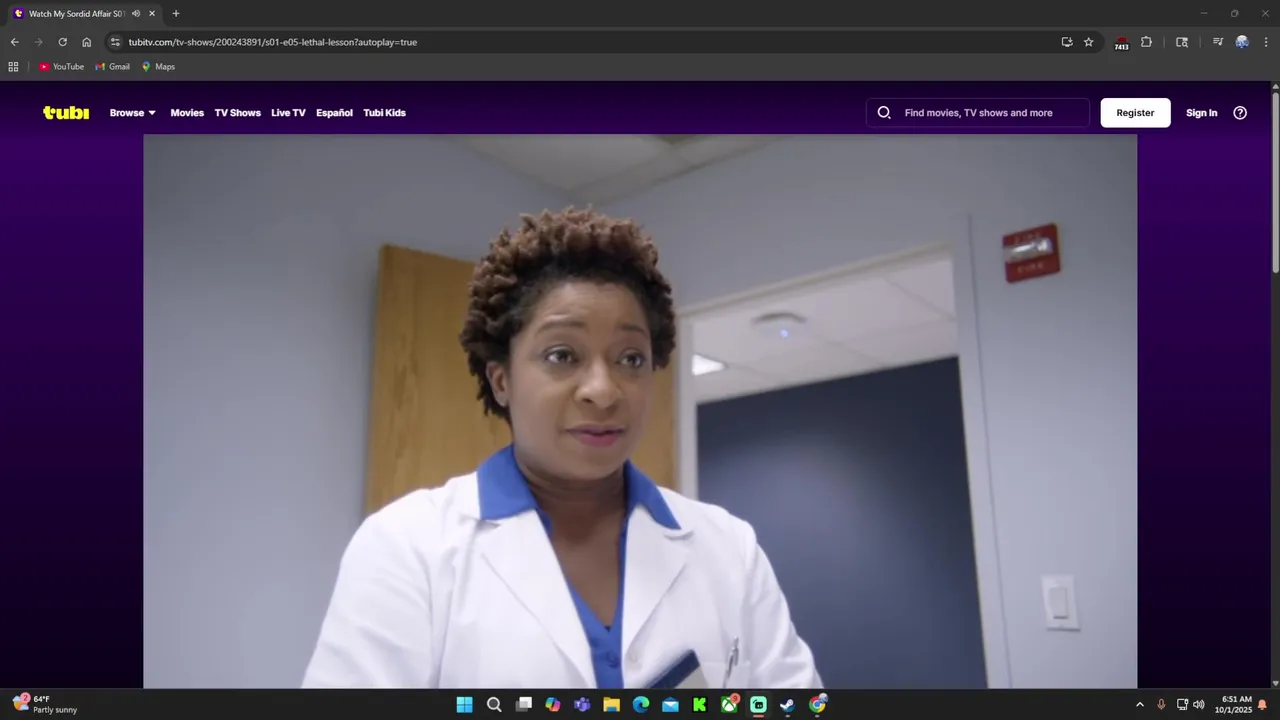Show hidden system tray icons
The image size is (1280, 720).
coord(1139,705)
